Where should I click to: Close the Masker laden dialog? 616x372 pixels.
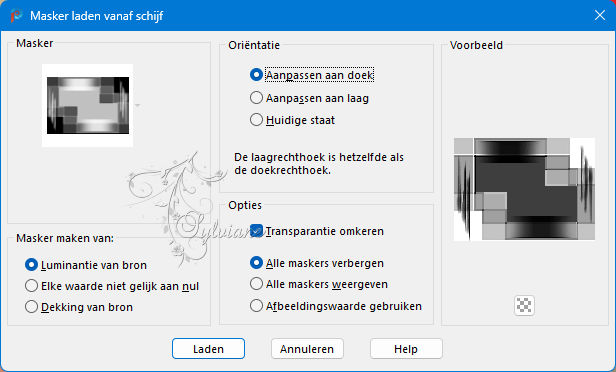point(600,15)
